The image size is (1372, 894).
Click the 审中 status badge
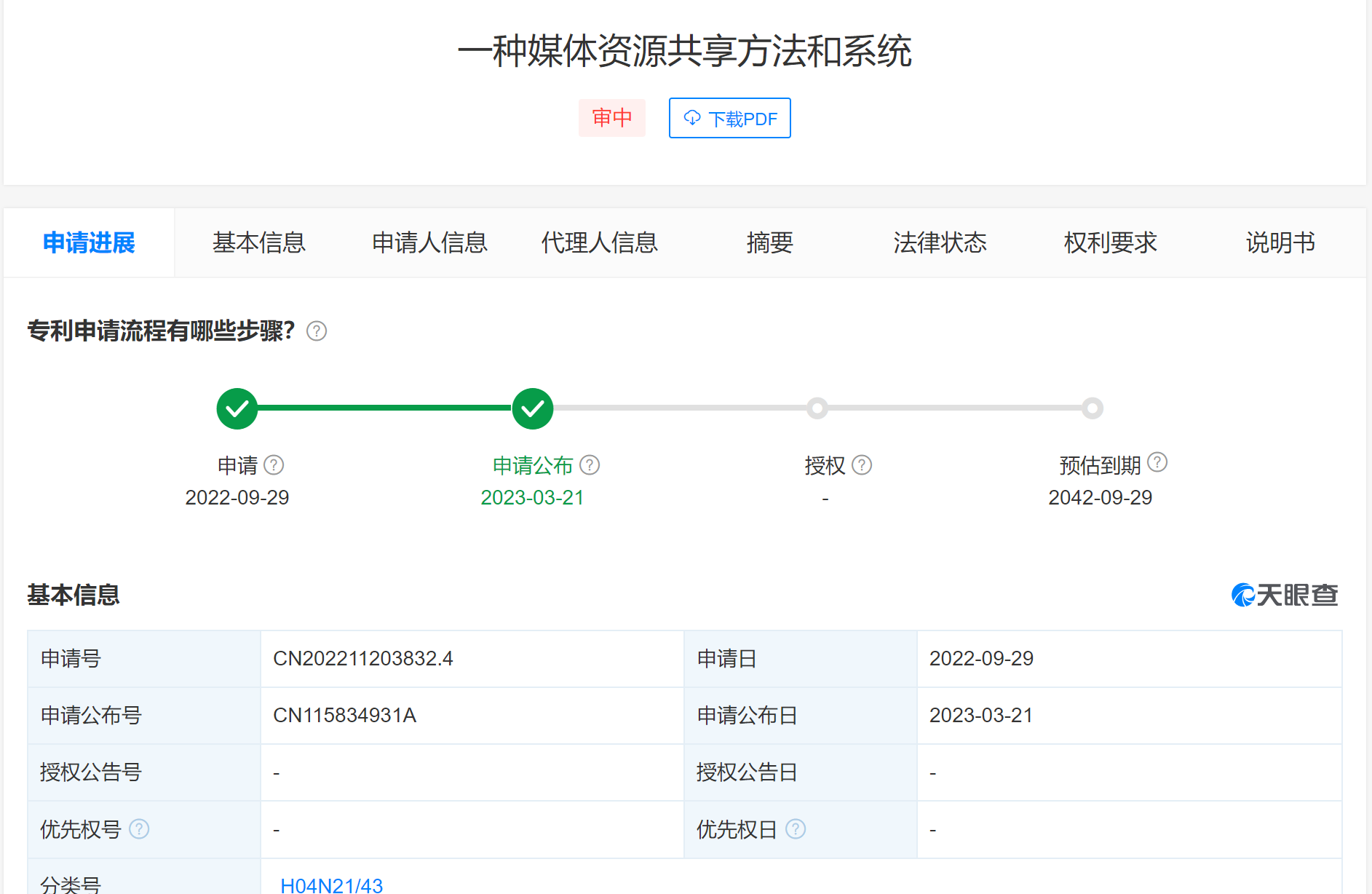pos(612,118)
